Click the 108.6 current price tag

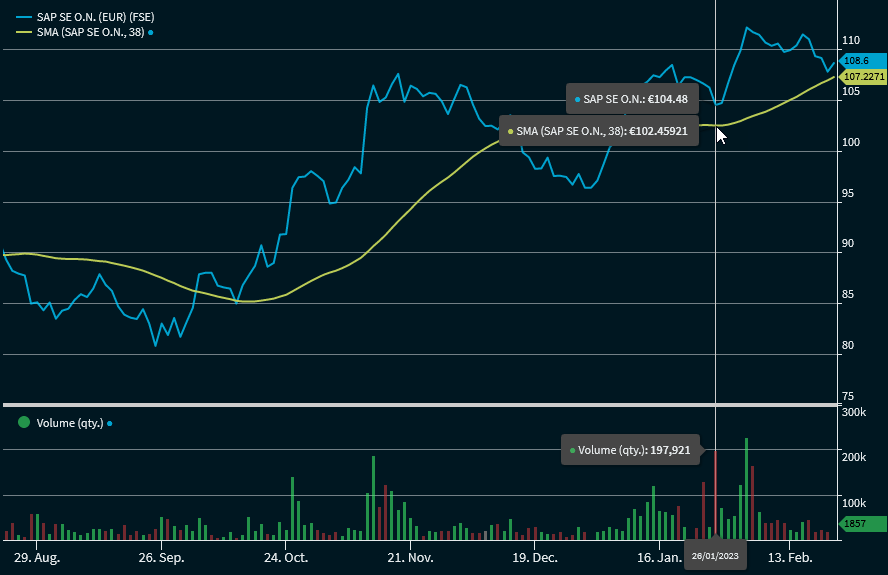click(x=858, y=61)
